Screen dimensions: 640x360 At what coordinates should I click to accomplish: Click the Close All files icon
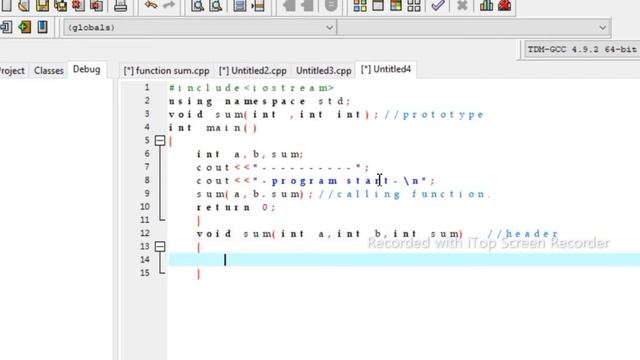pyautogui.click(x=96, y=5)
